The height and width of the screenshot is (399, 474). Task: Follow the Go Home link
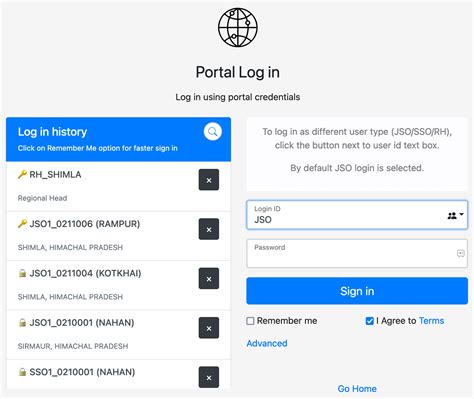click(x=357, y=389)
